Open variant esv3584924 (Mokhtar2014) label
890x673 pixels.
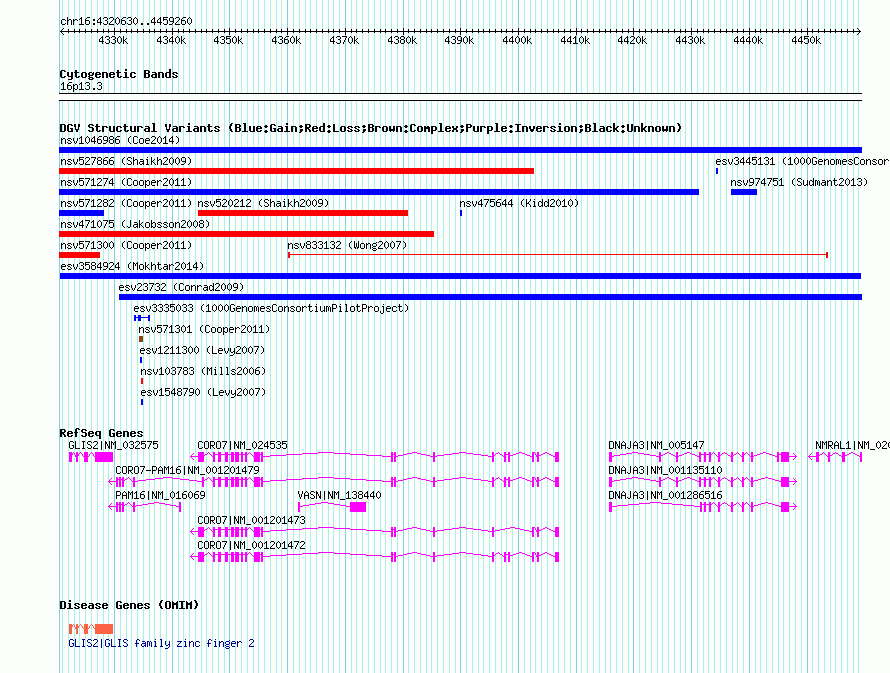pyautogui.click(x=132, y=266)
